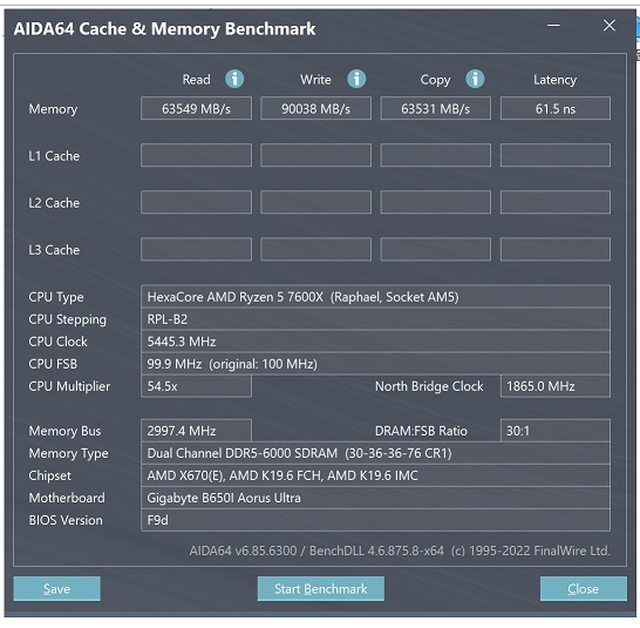This screenshot has width=640, height=628.
Task: Select the CPU Multiplier value 54.5x
Action: point(196,386)
